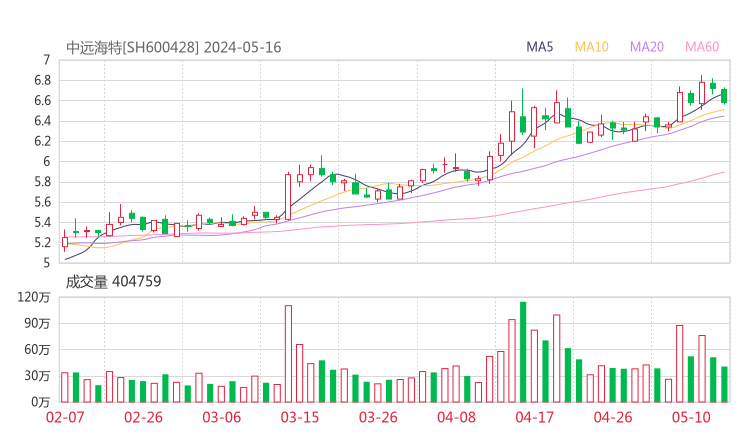740x440 pixels.
Task: Click the 30万 volume axis label
Action: (37, 376)
